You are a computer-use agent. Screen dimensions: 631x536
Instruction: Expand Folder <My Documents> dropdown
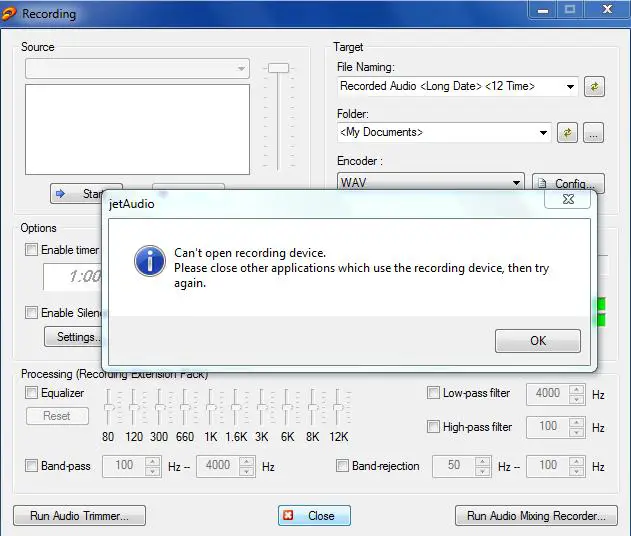(543, 133)
